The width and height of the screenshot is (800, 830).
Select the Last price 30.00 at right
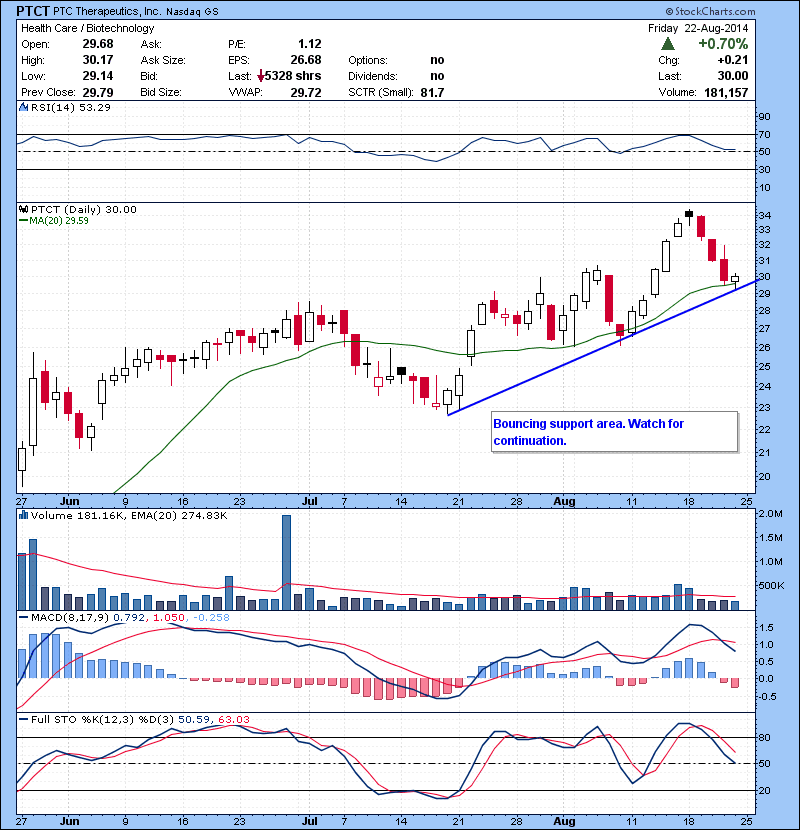733,76
